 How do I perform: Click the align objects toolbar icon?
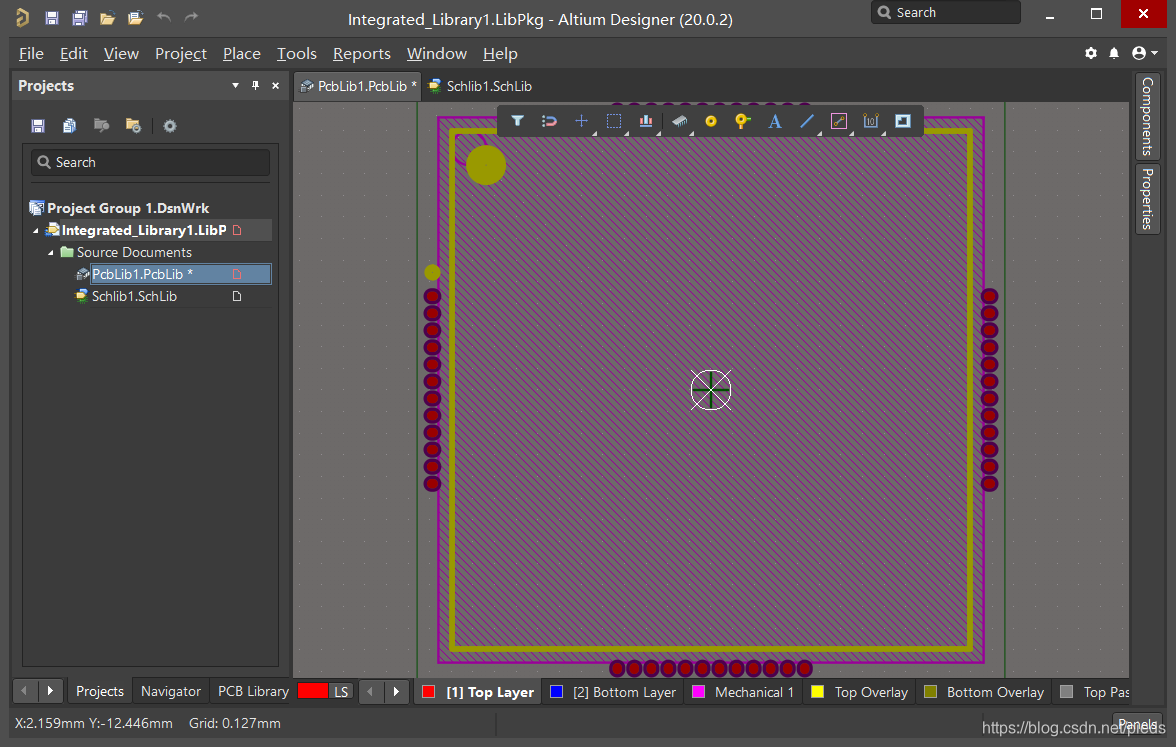[x=646, y=121]
